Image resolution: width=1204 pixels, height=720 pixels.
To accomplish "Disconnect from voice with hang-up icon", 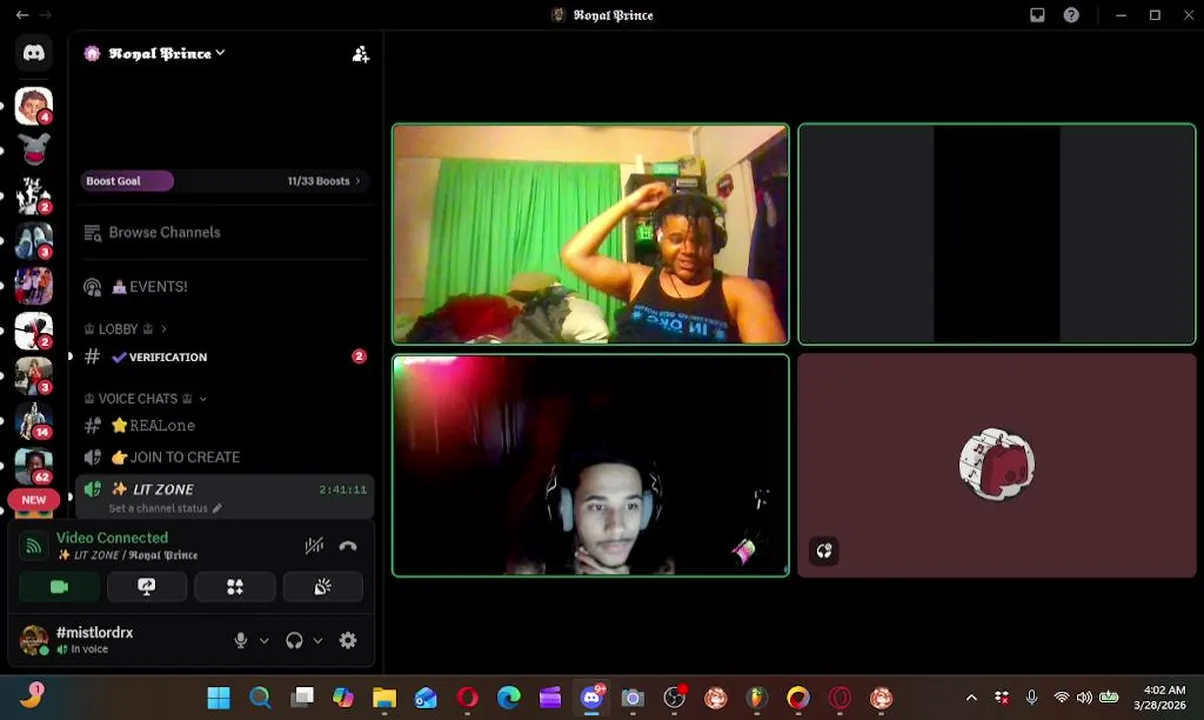I will point(348,546).
